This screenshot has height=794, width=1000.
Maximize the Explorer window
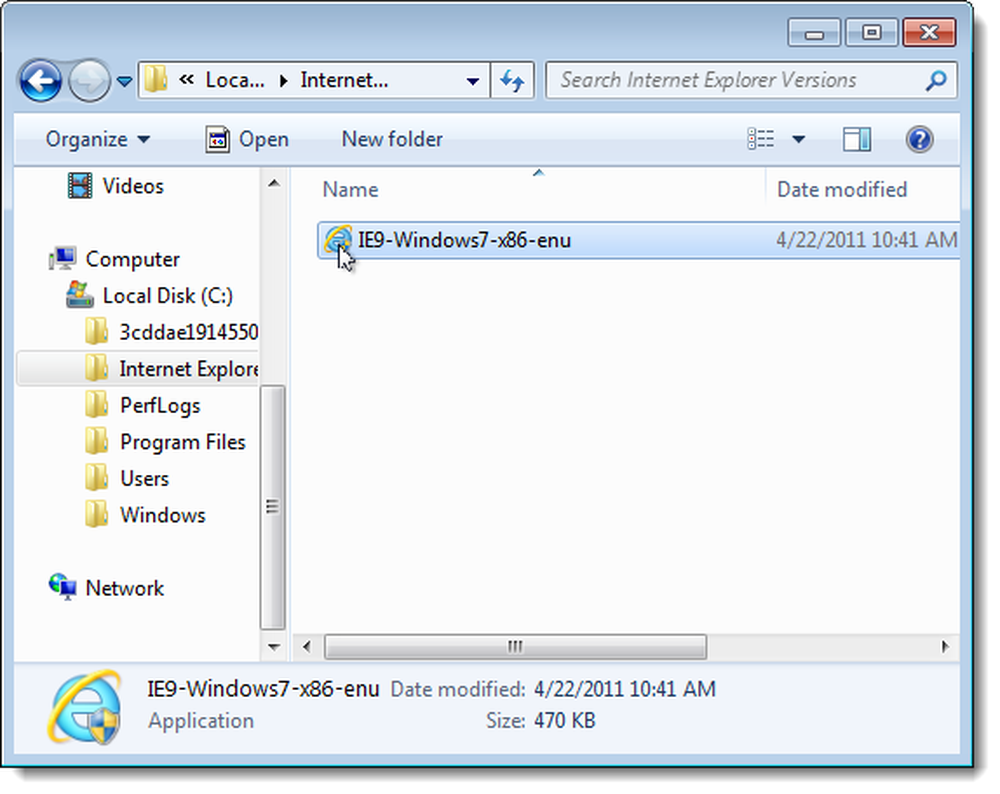coord(871,33)
